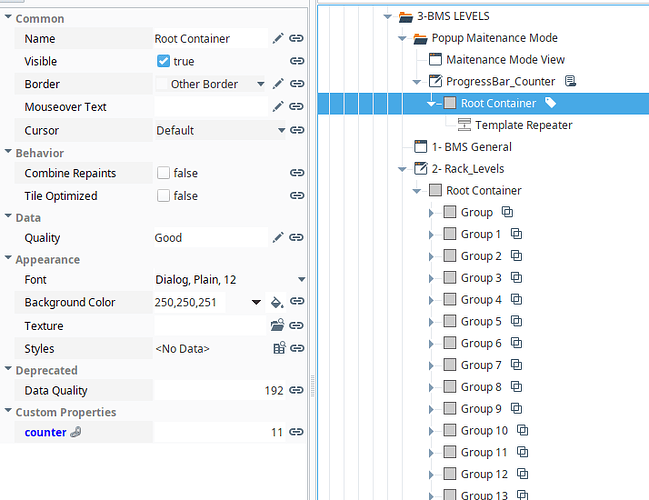Image resolution: width=649 pixels, height=500 pixels.
Task: Uncheck the Visible true checkbox
Action: point(163,61)
